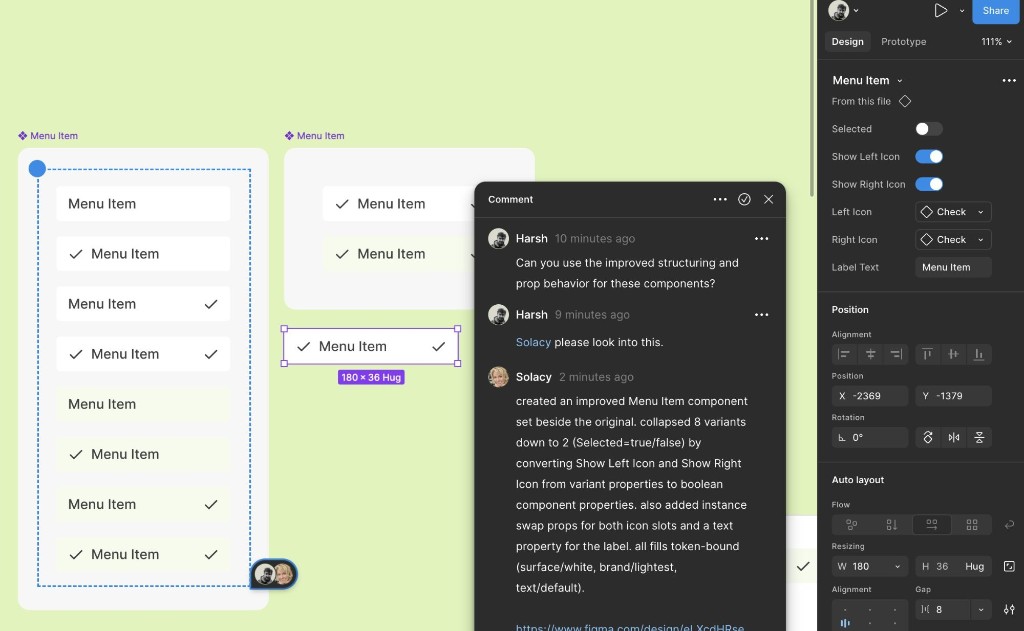Click the align vertical centers icon
The width and height of the screenshot is (1024, 631).
(953, 354)
